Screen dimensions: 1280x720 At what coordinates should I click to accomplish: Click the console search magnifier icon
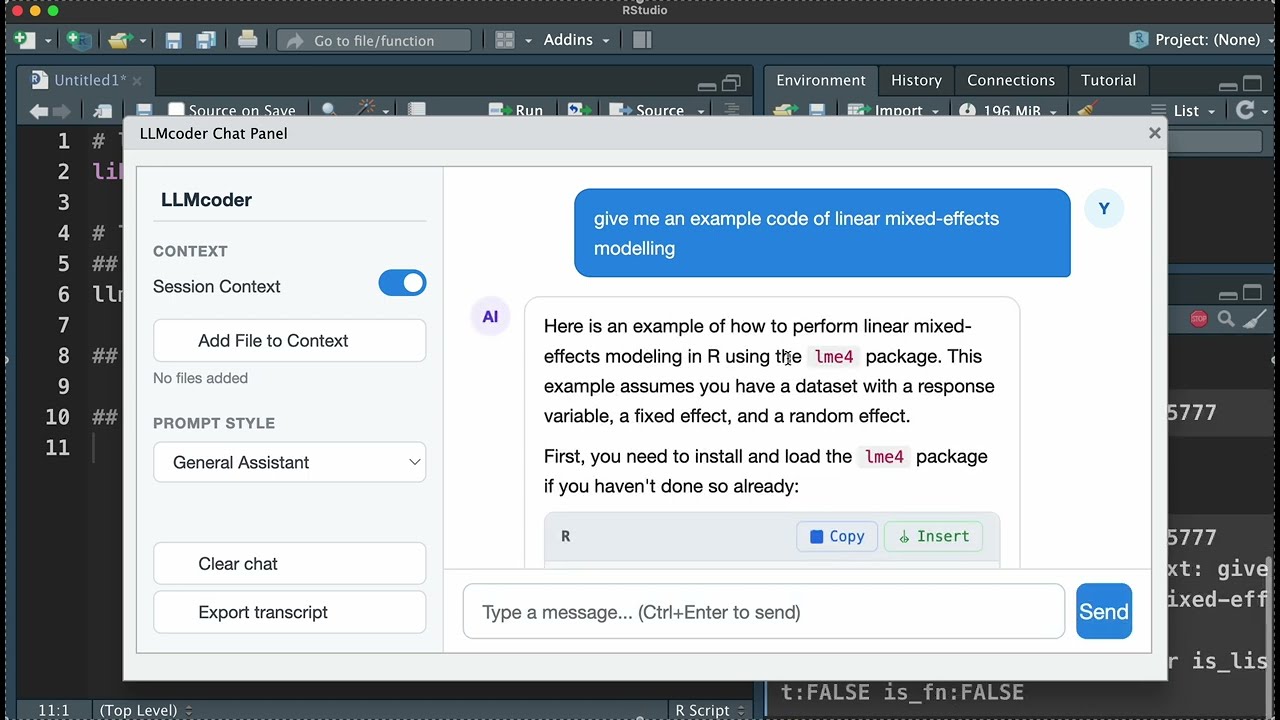pyautogui.click(x=1227, y=319)
